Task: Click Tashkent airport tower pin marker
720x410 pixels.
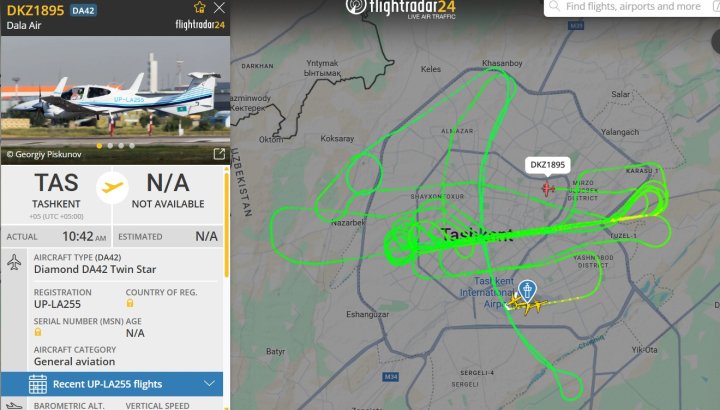Action: click(x=527, y=292)
